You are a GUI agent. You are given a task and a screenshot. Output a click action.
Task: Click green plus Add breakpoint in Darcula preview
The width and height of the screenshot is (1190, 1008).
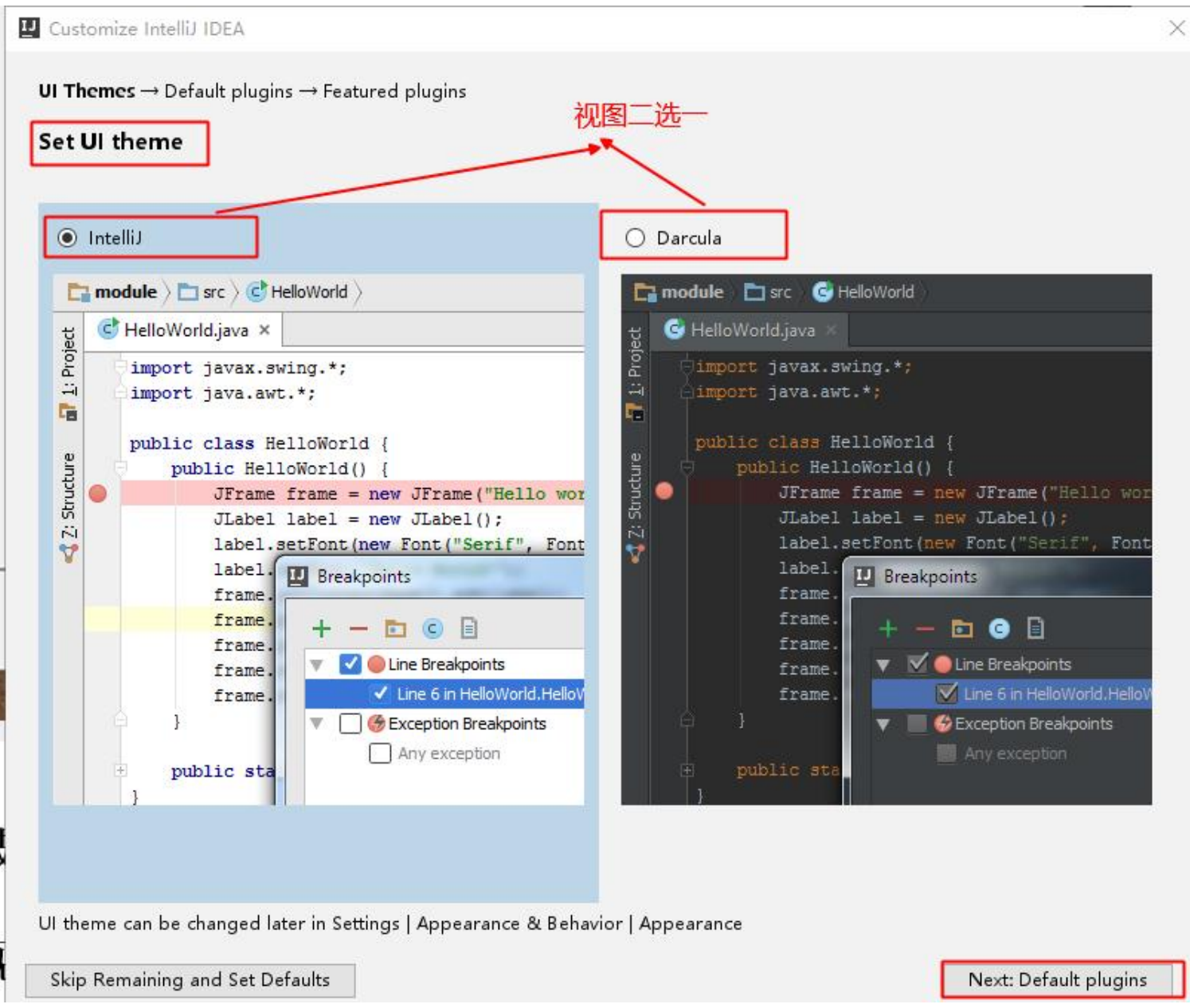(887, 628)
